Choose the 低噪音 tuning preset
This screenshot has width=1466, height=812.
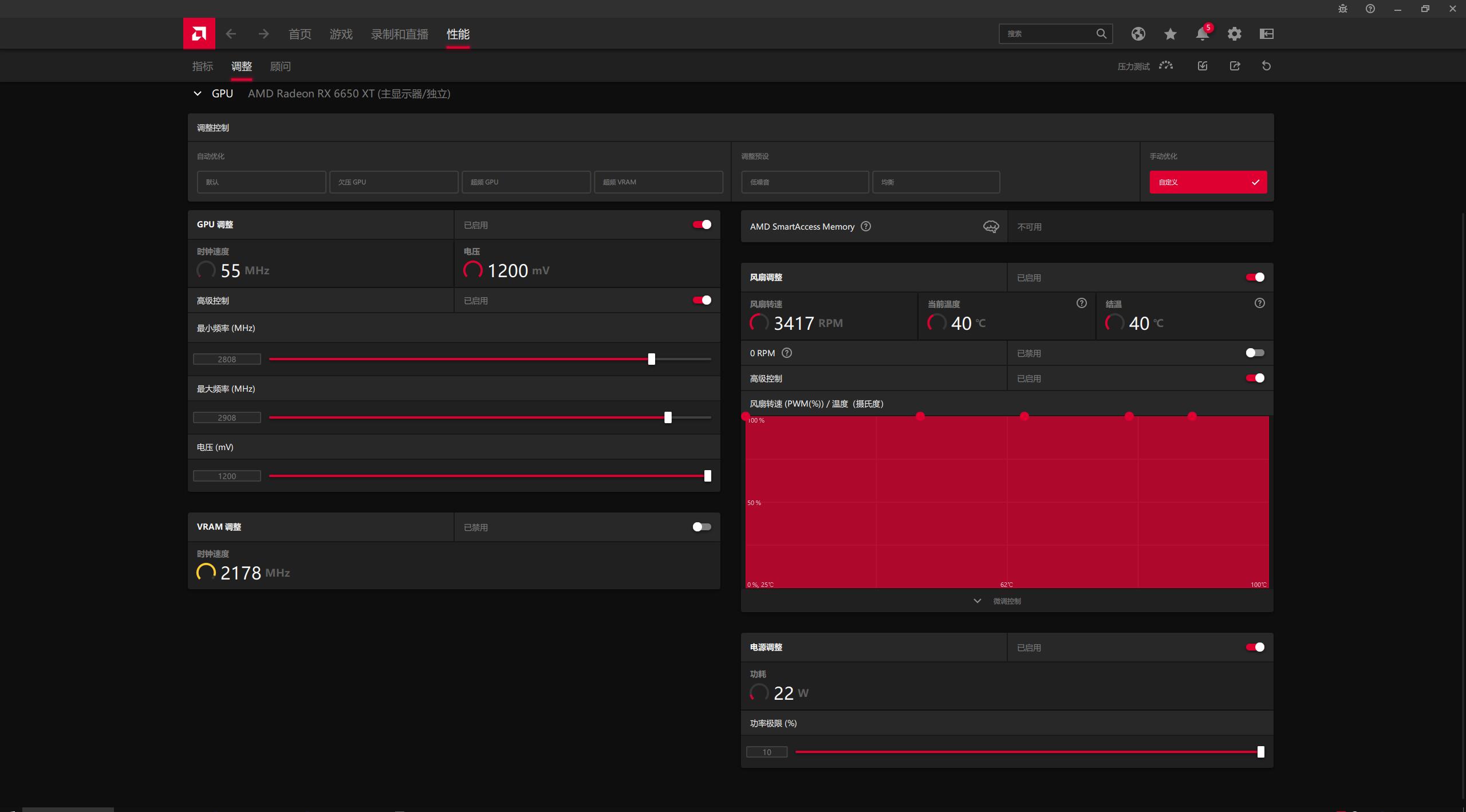tap(805, 182)
